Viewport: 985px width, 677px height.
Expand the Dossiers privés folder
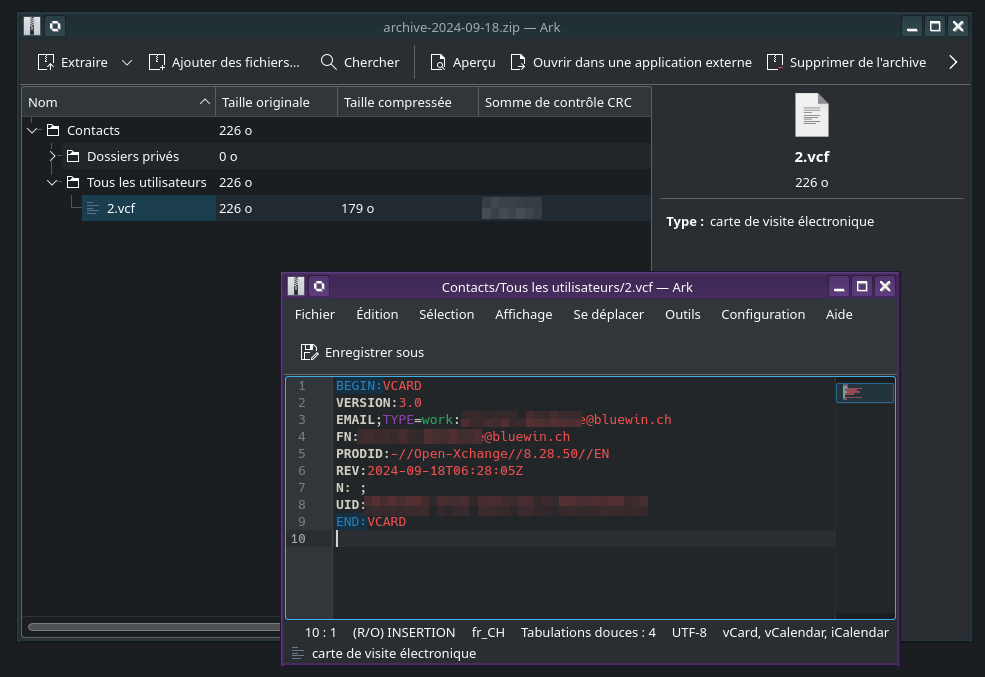(x=53, y=156)
